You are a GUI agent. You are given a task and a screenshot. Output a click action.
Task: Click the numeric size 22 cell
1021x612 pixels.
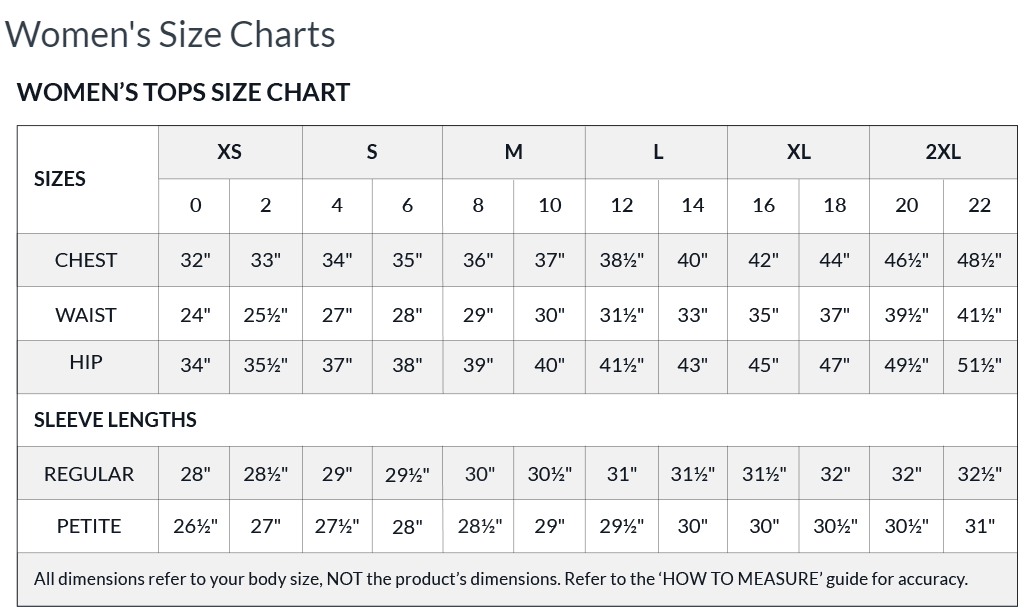[x=979, y=205]
